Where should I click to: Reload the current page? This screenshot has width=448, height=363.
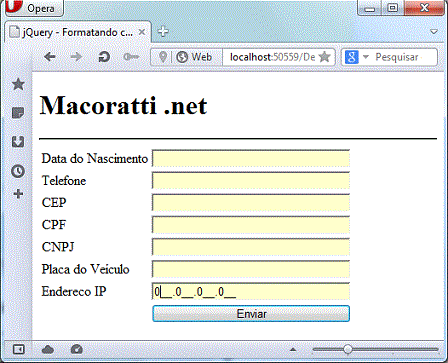click(x=104, y=57)
